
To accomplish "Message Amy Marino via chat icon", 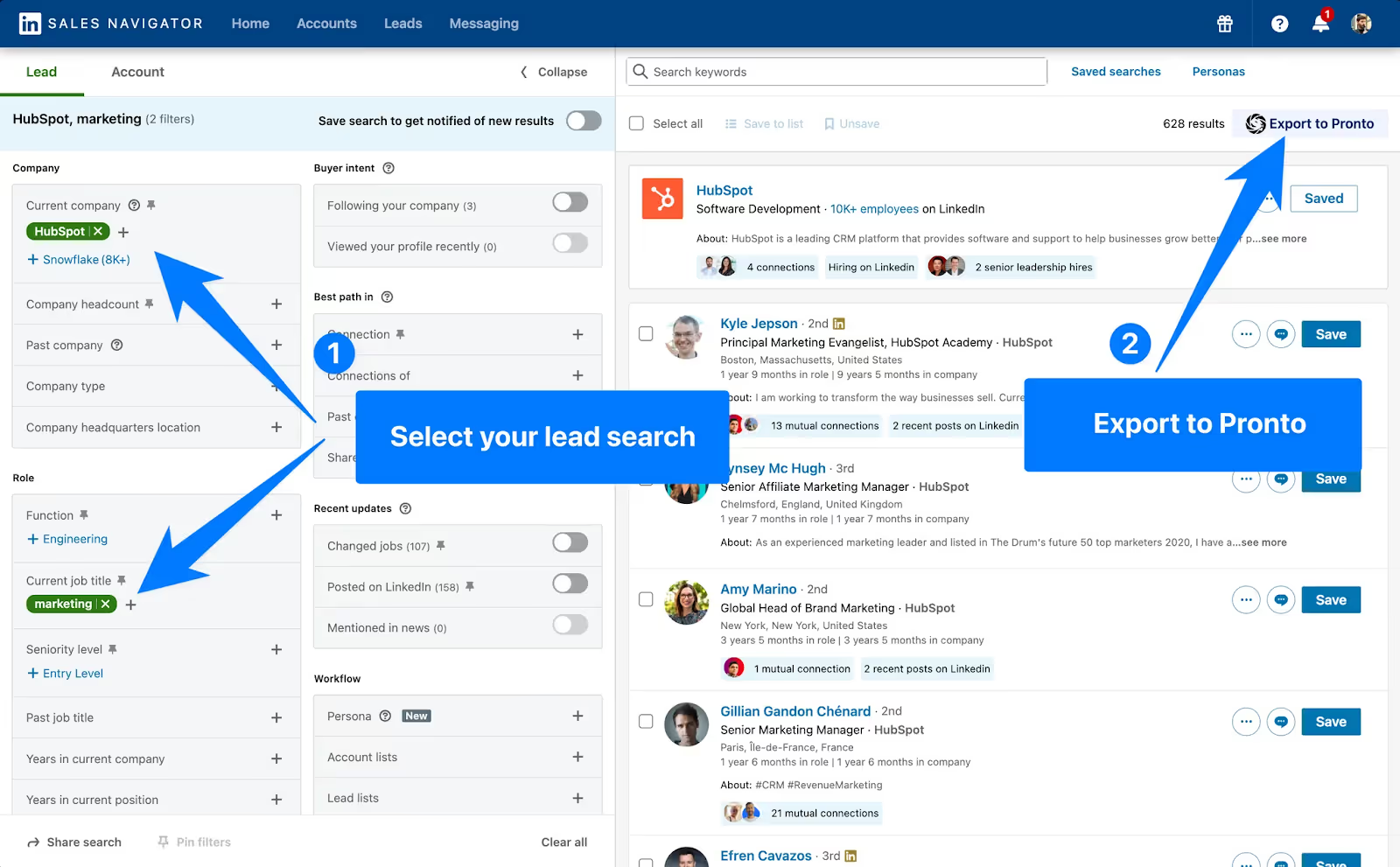I will [x=1281, y=599].
